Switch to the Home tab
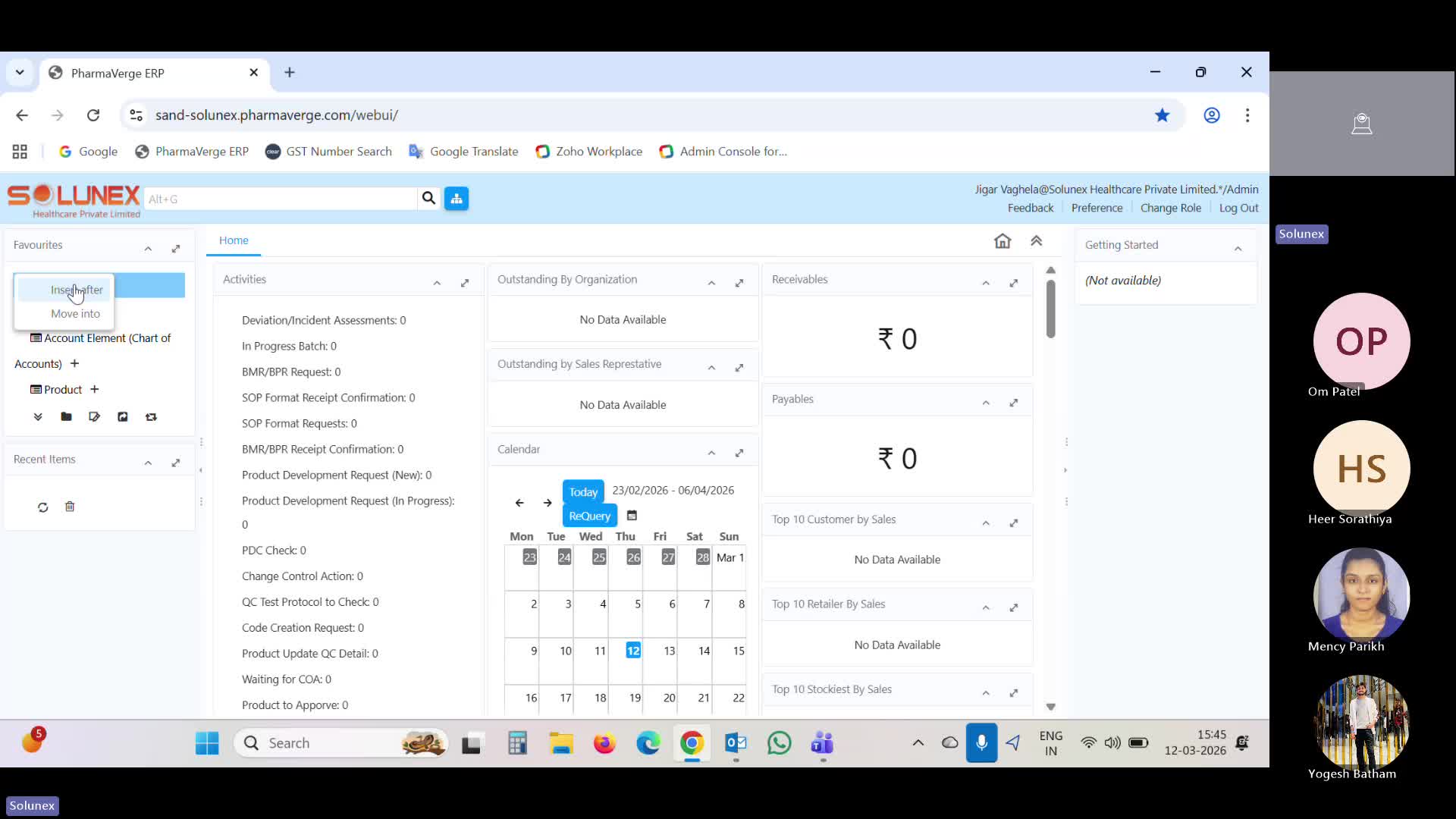Screen dimensions: 1456x819 click(233, 240)
